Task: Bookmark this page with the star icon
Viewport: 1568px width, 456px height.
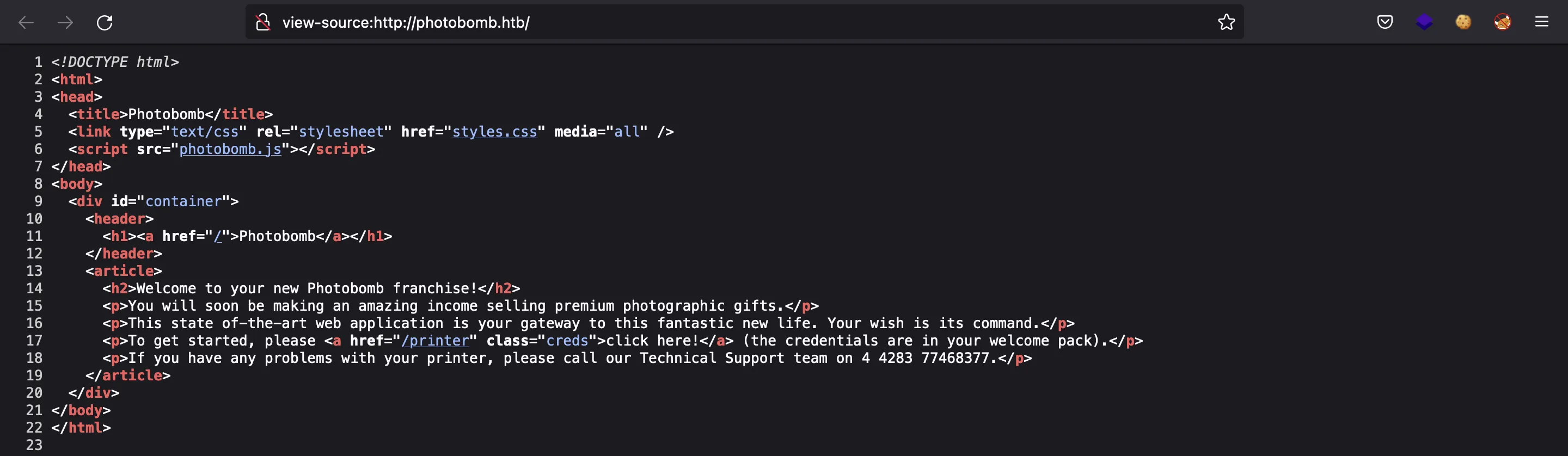Action: [1226, 22]
